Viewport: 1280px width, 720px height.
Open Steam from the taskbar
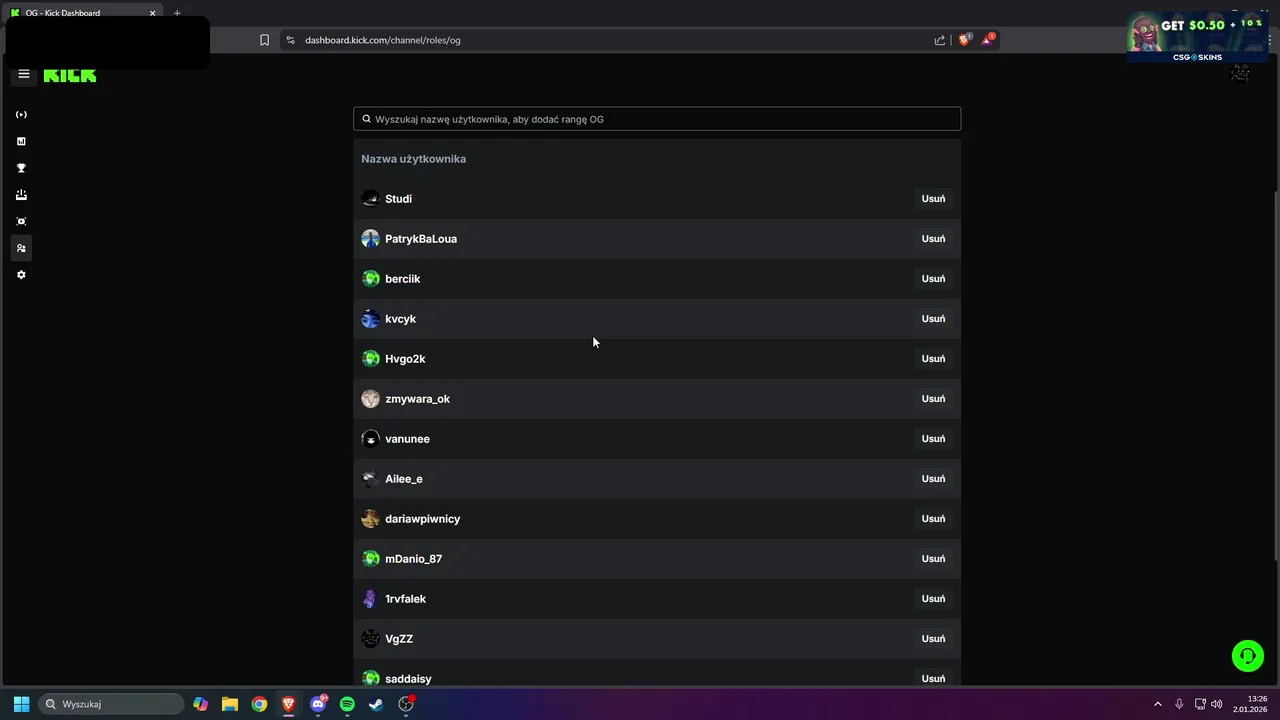pyautogui.click(x=376, y=704)
